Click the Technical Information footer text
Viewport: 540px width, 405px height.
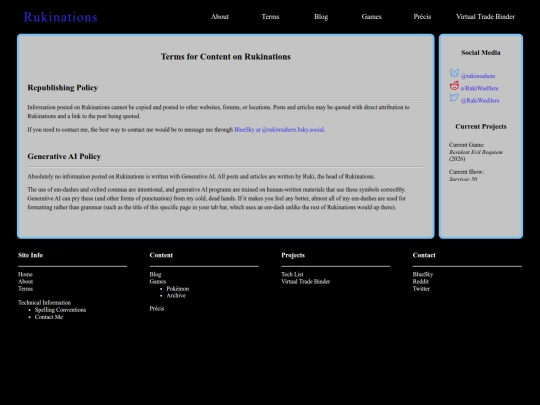pyautogui.click(x=44, y=303)
